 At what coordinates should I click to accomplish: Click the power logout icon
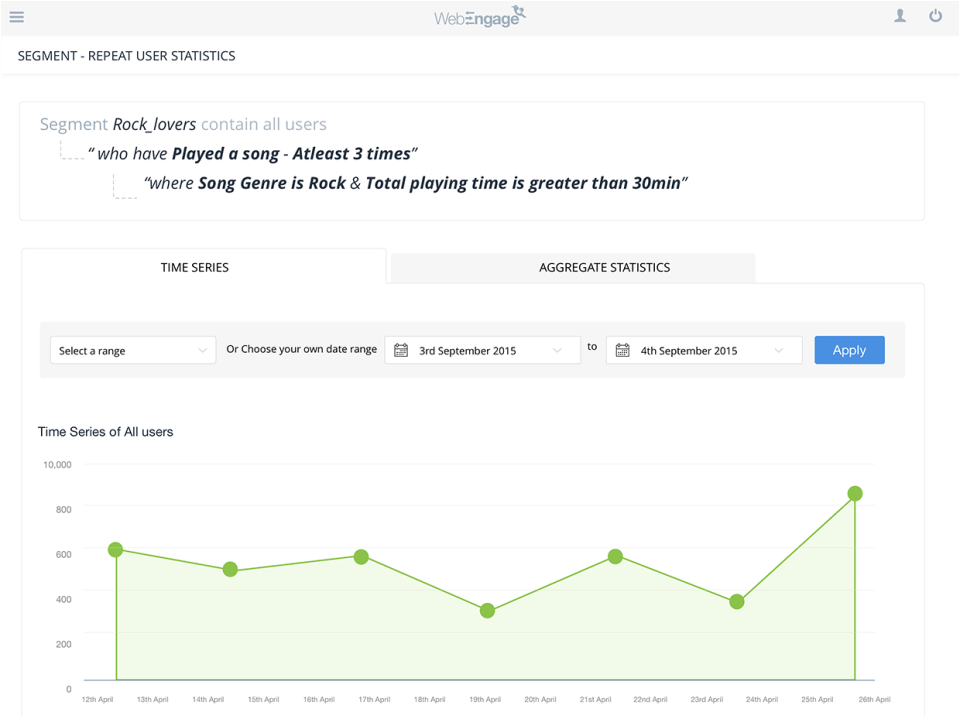click(x=935, y=16)
